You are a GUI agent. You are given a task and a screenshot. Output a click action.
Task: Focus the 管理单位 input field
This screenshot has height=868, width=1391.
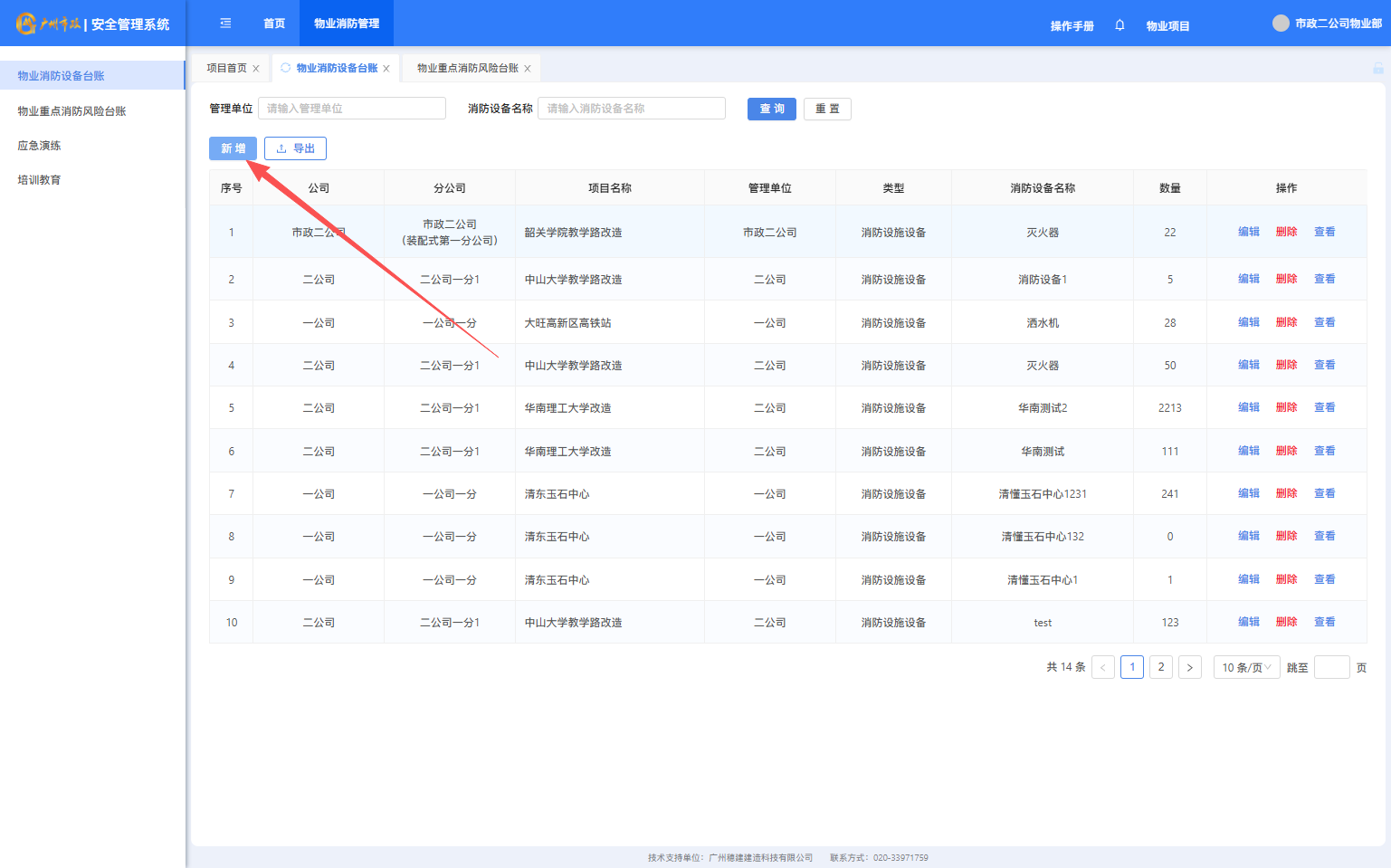tap(352, 109)
